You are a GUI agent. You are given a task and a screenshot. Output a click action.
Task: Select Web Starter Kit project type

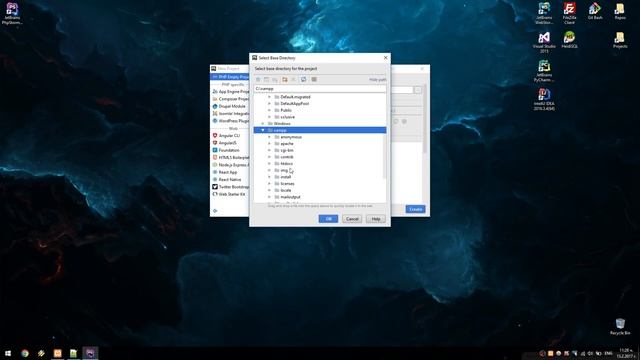[229, 194]
